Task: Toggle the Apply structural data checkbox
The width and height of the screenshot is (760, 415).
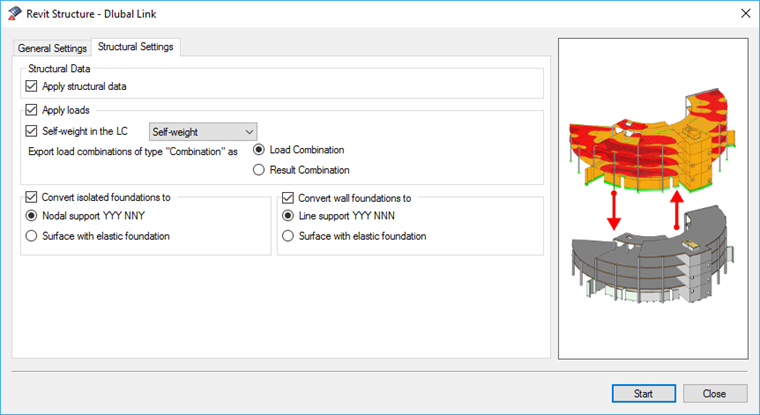Action: (33, 87)
